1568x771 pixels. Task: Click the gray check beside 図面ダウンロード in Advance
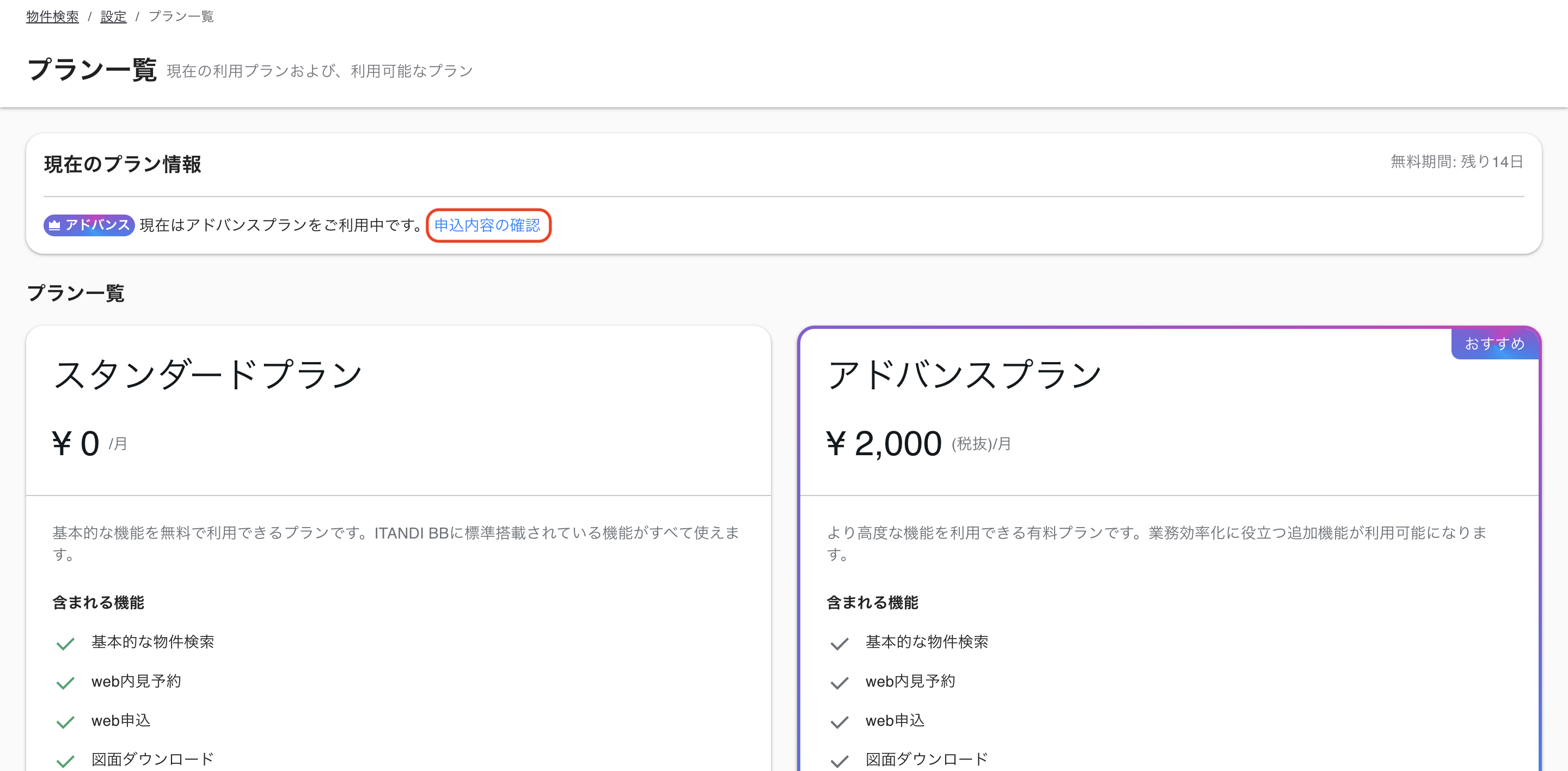(840, 761)
